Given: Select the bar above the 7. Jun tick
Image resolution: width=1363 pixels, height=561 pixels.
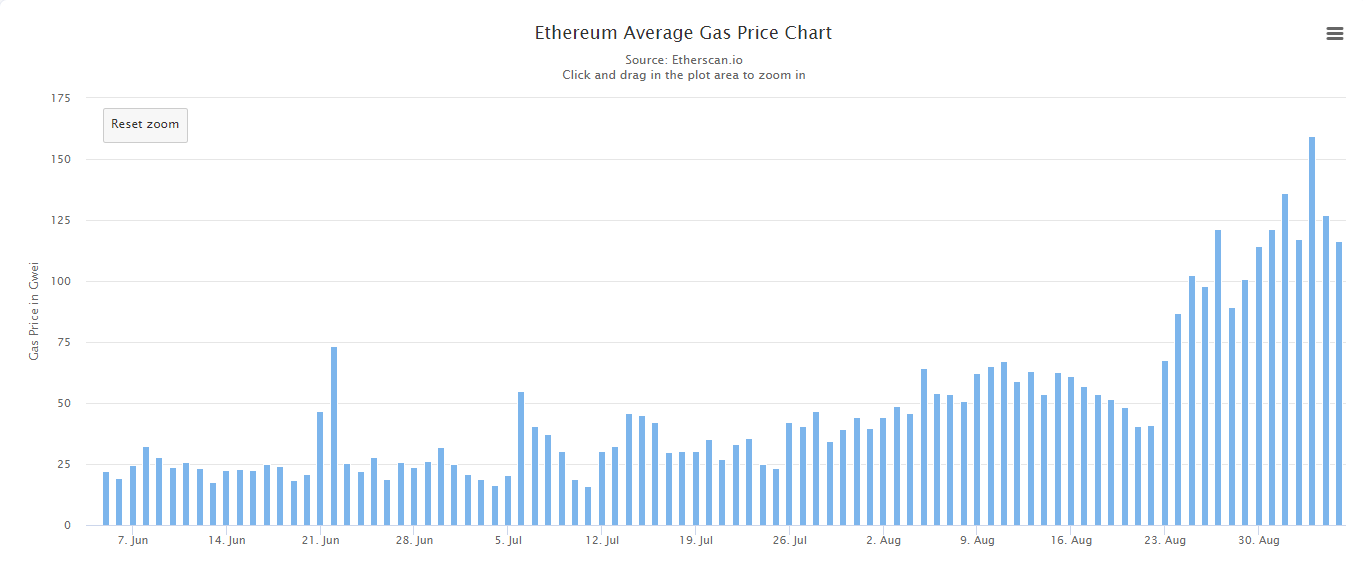Looking at the screenshot, I should click(133, 495).
